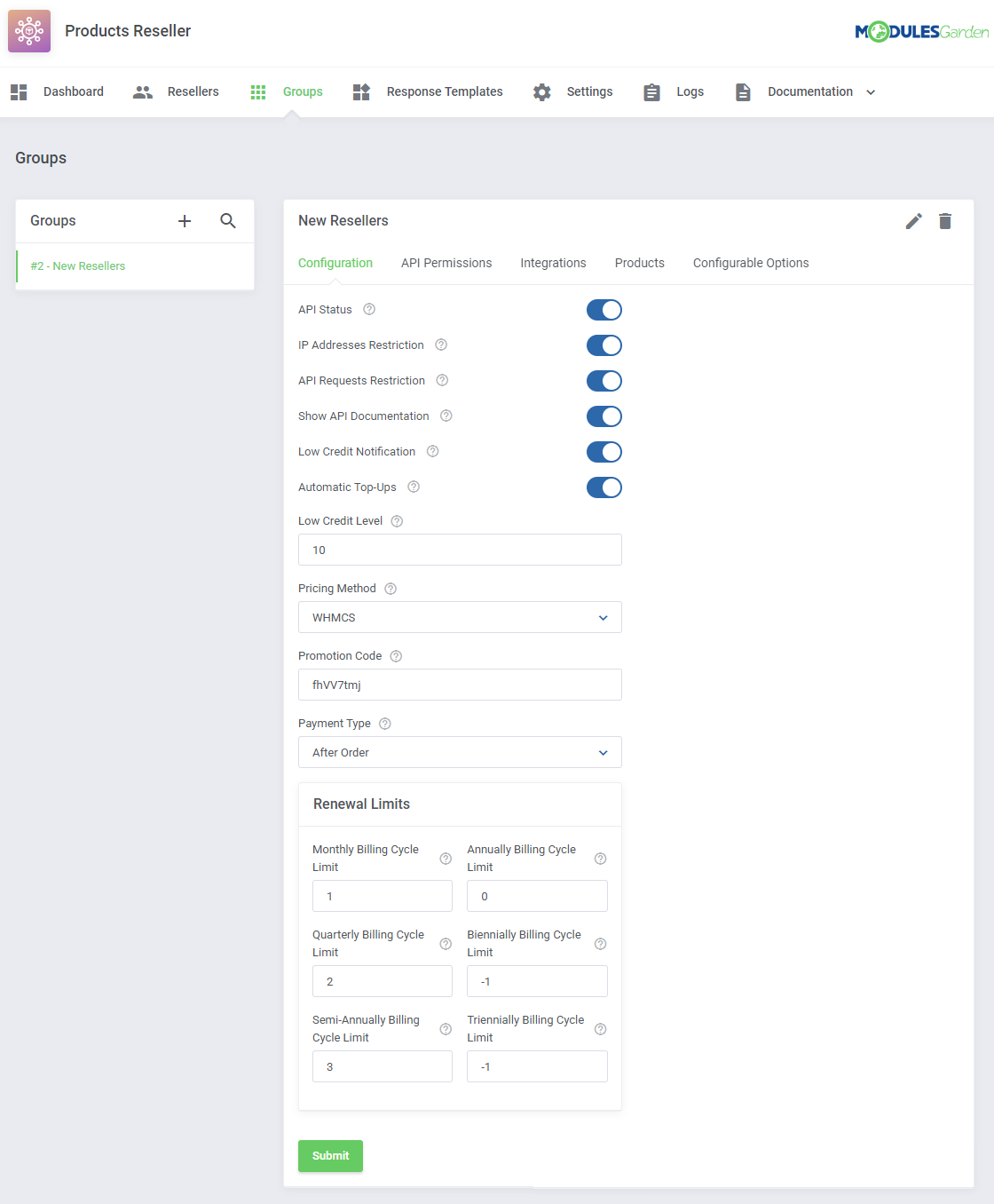
Task: Open search in the Groups panel
Action: click(x=228, y=221)
